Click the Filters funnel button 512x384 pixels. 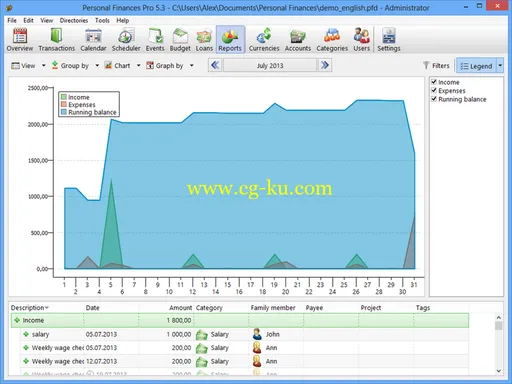click(436, 66)
